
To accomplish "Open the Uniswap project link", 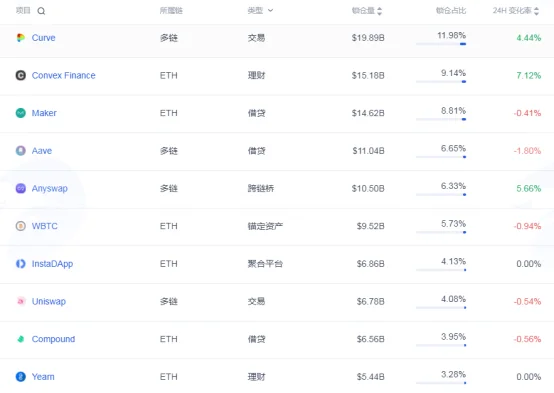I will [49, 301].
